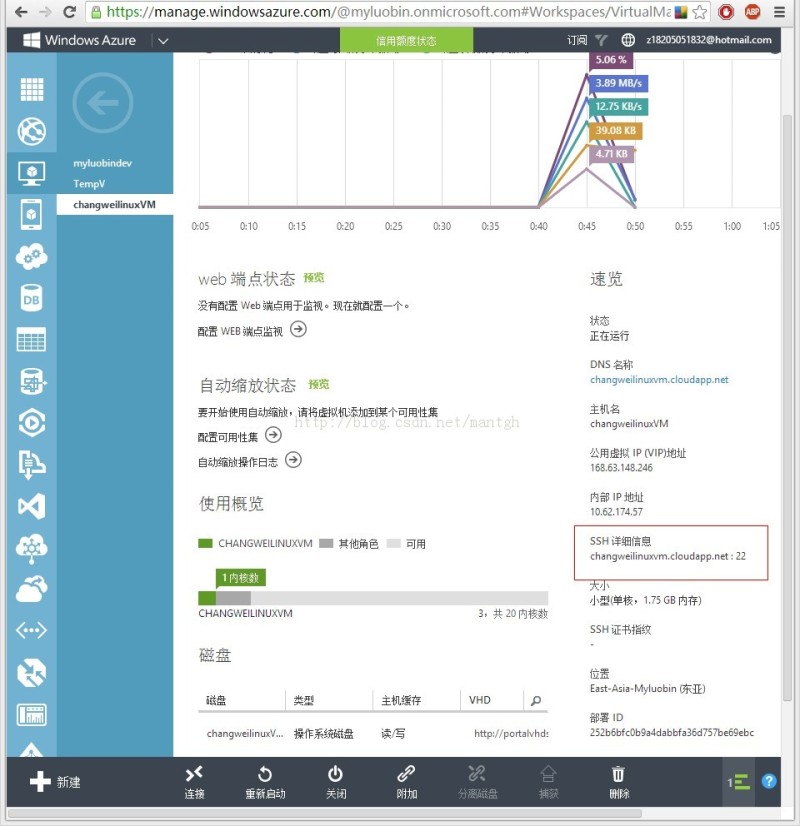
Task: Click the disk table search magnifier icon
Action: click(536, 701)
